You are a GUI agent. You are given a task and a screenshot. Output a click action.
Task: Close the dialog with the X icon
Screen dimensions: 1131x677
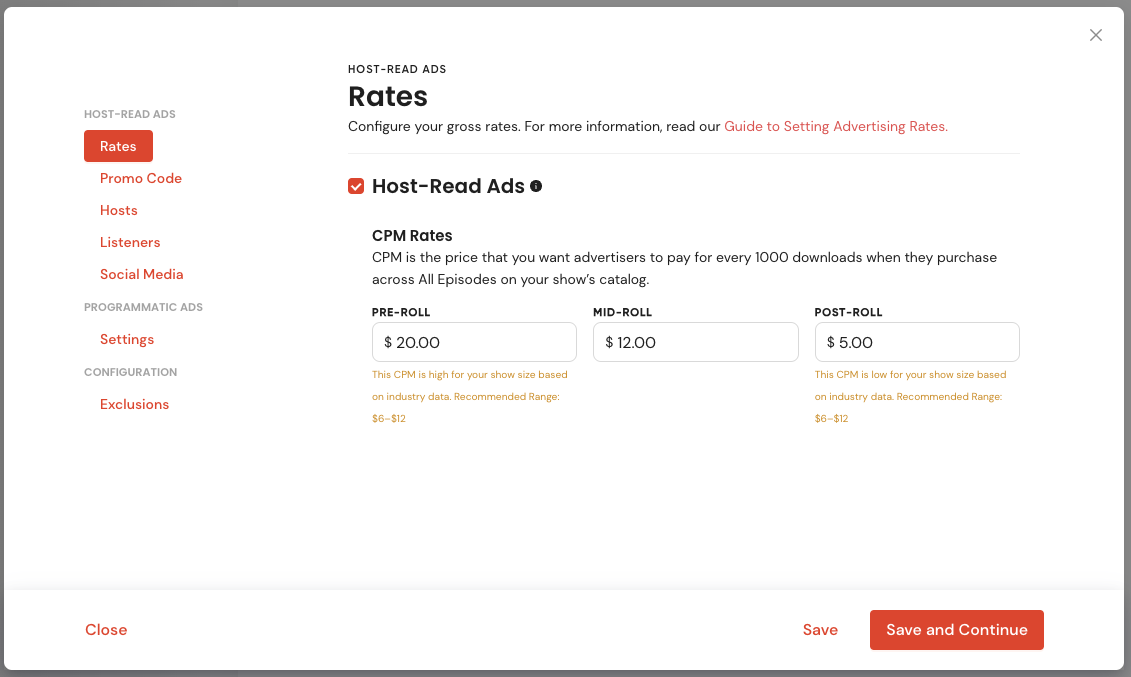[x=1096, y=35]
